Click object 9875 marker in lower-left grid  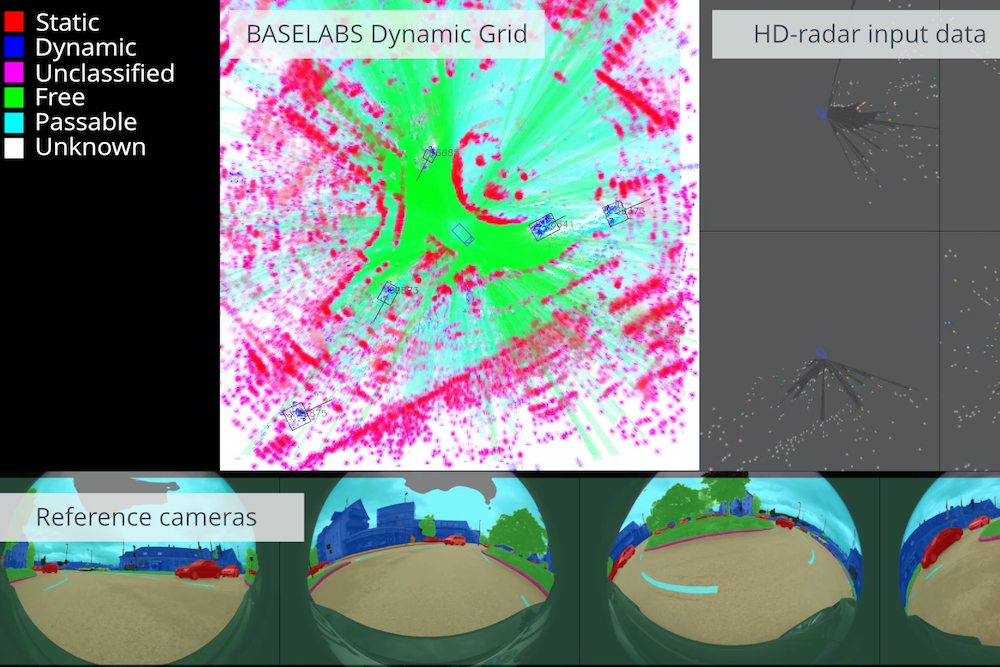[x=296, y=415]
